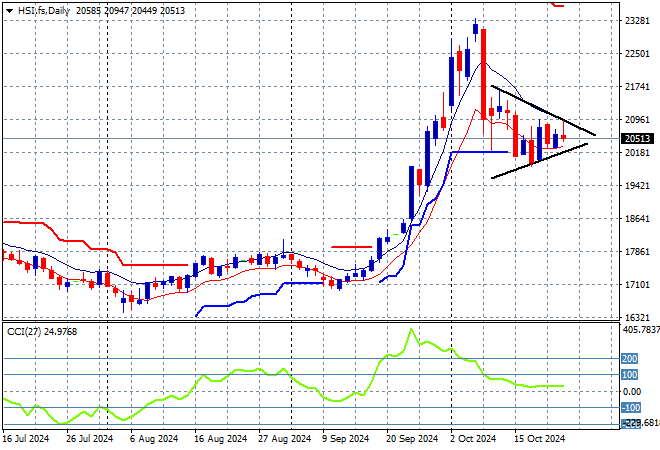Image resolution: width=660 pixels, height=450 pixels.
Task: Select the blue horizontal support line near 20181
Action: 479,152
